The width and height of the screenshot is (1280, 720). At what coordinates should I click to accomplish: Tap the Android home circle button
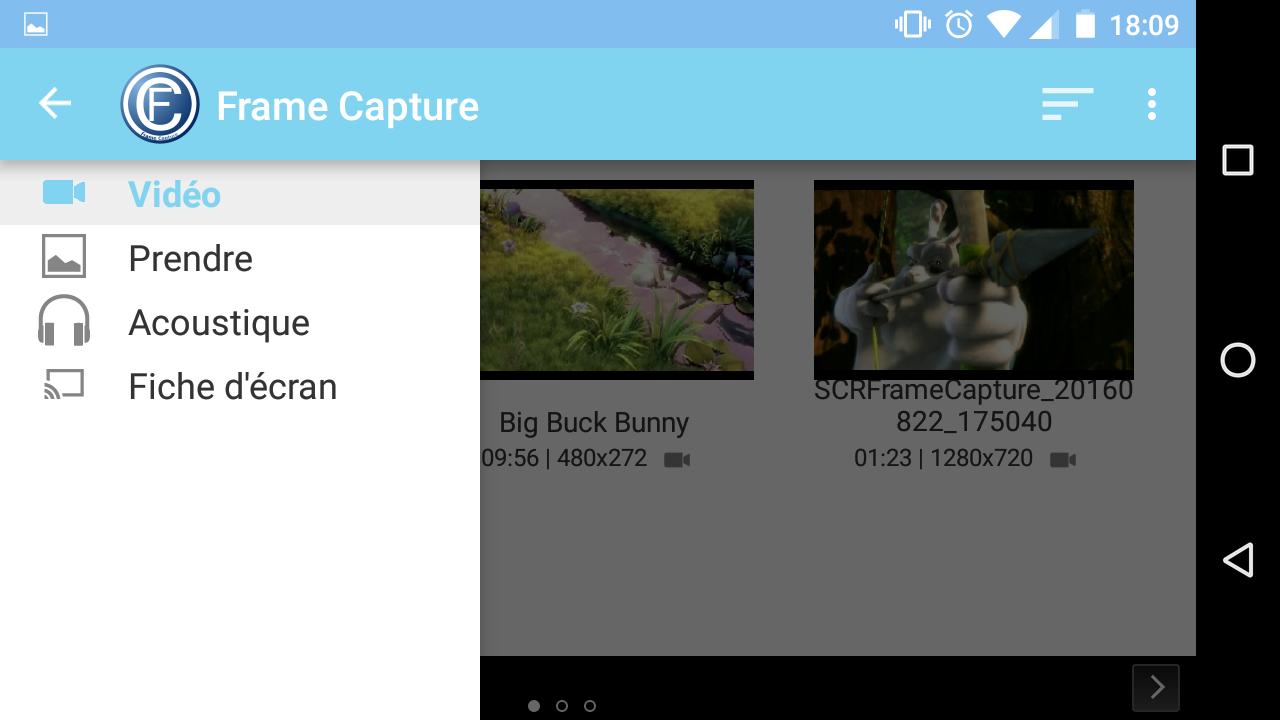(1238, 360)
